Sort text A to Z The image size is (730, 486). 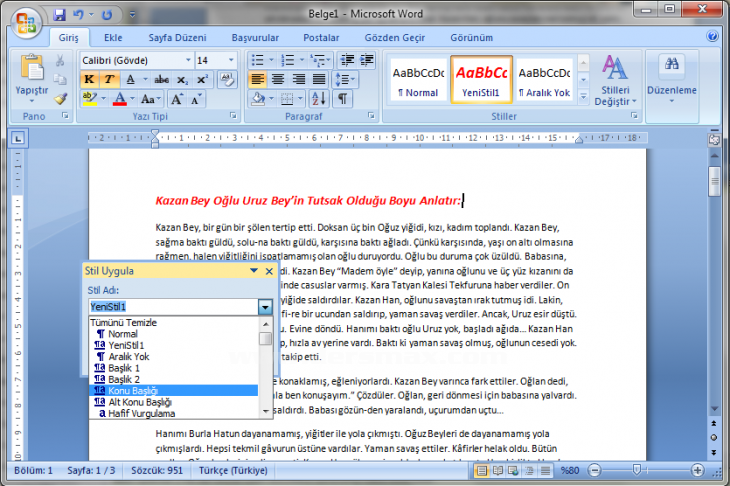(x=319, y=99)
